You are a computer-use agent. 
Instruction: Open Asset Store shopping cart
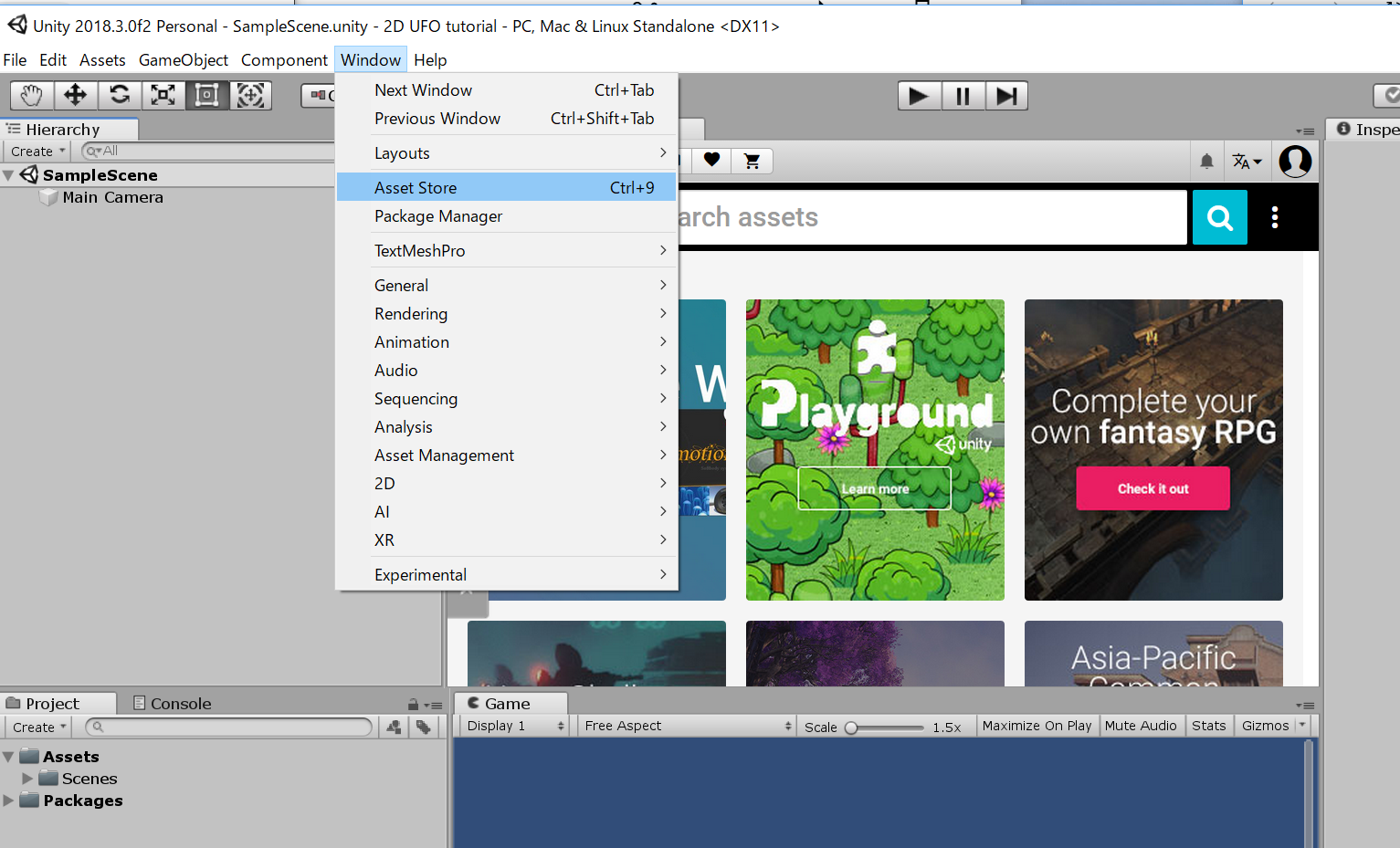(753, 161)
